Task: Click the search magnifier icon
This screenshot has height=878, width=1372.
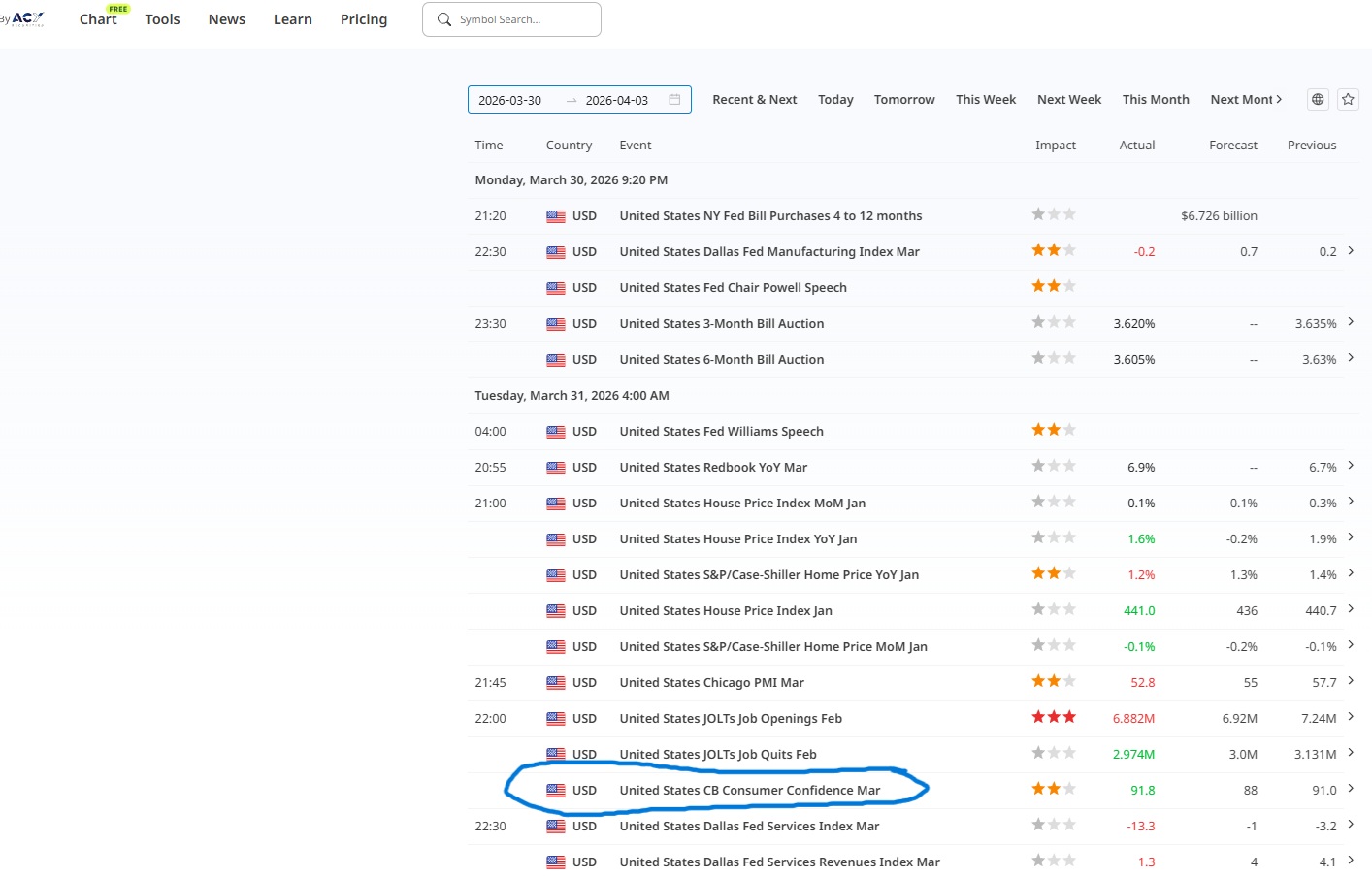Action: tap(444, 19)
